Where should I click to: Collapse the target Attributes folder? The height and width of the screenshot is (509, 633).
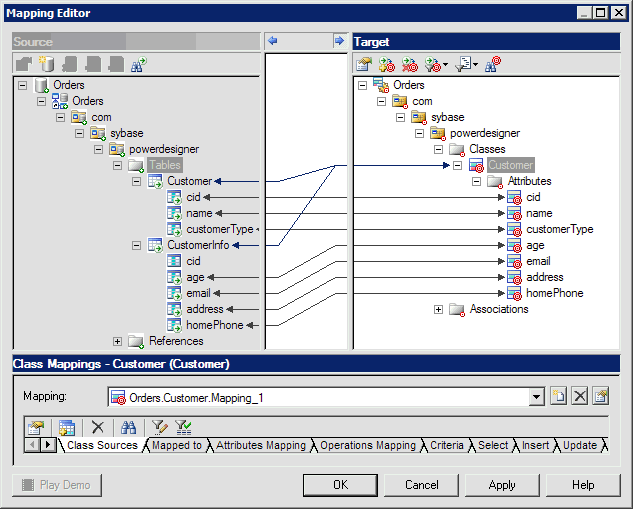click(x=476, y=182)
